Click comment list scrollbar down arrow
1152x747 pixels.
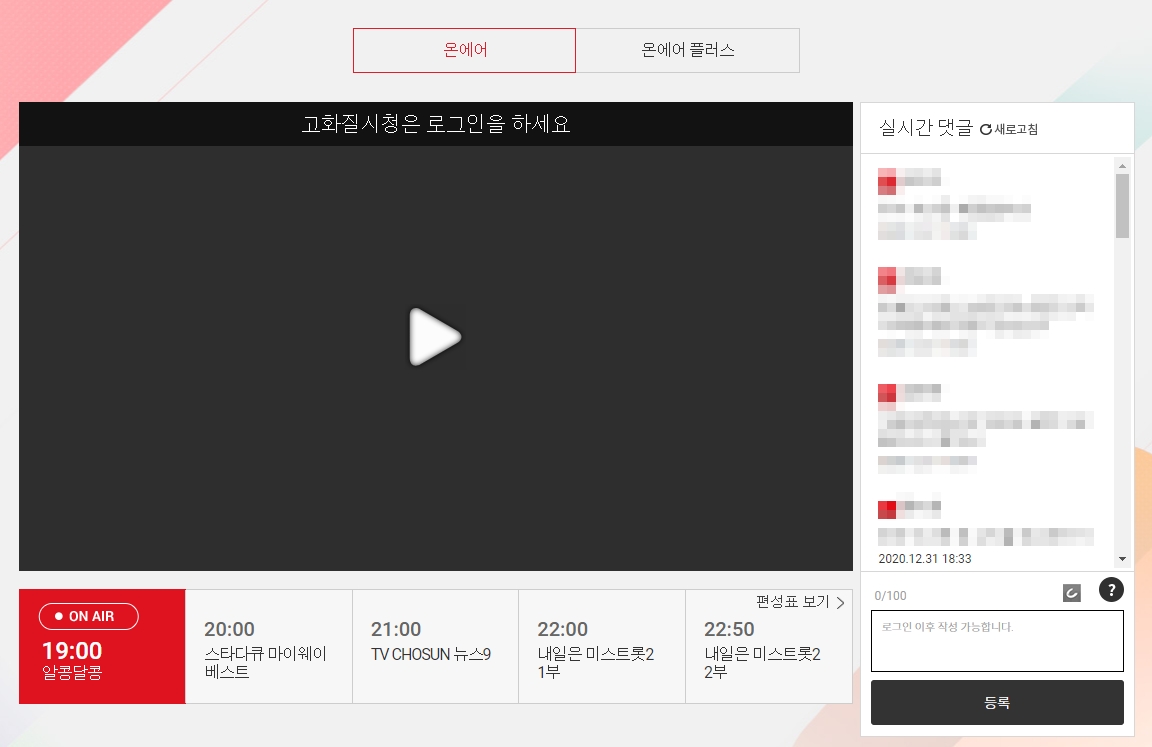tap(1122, 559)
